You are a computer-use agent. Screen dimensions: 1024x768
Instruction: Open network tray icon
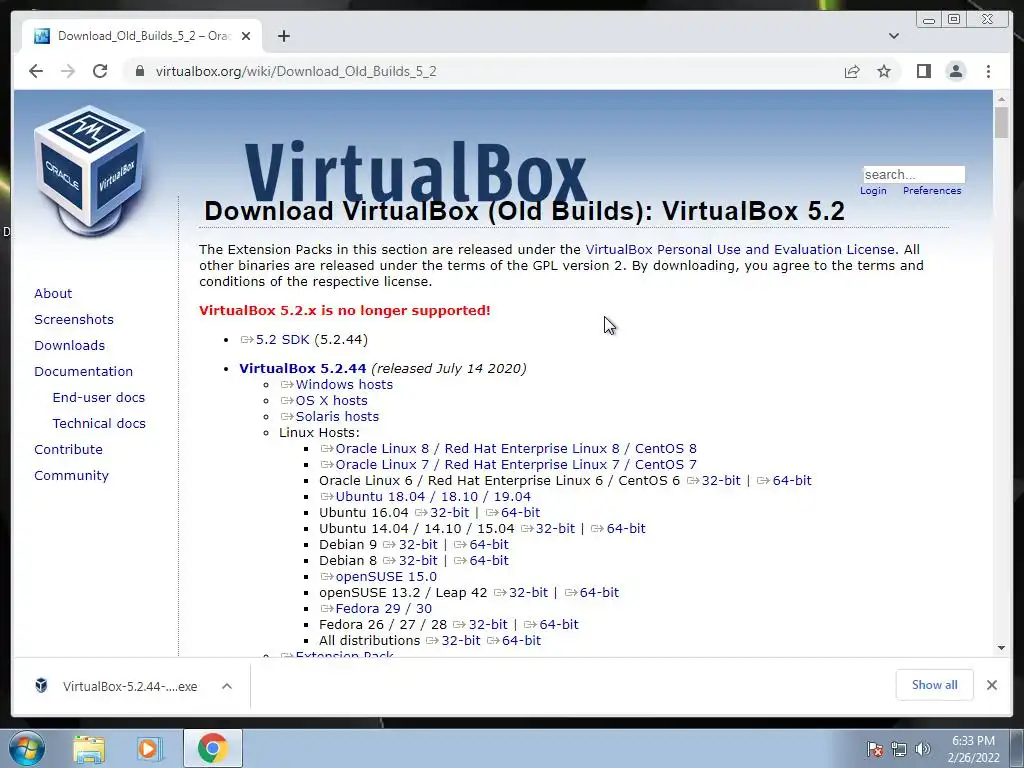click(899, 749)
